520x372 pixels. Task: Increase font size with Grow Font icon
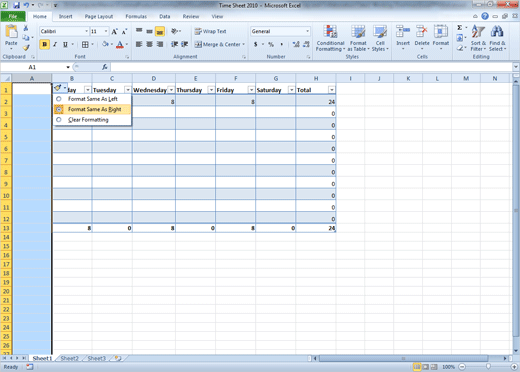click(x=114, y=32)
